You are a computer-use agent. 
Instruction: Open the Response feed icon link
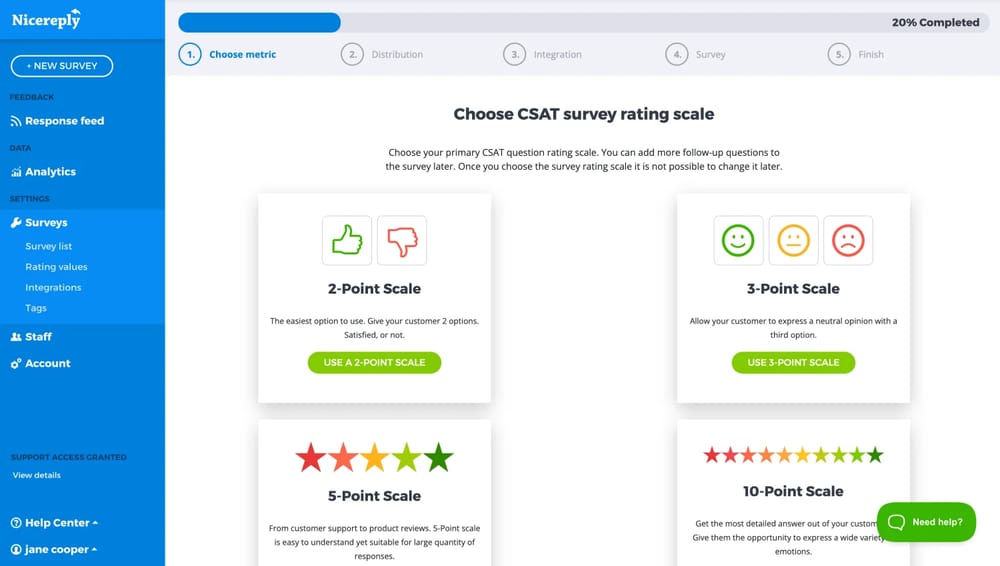coord(16,121)
